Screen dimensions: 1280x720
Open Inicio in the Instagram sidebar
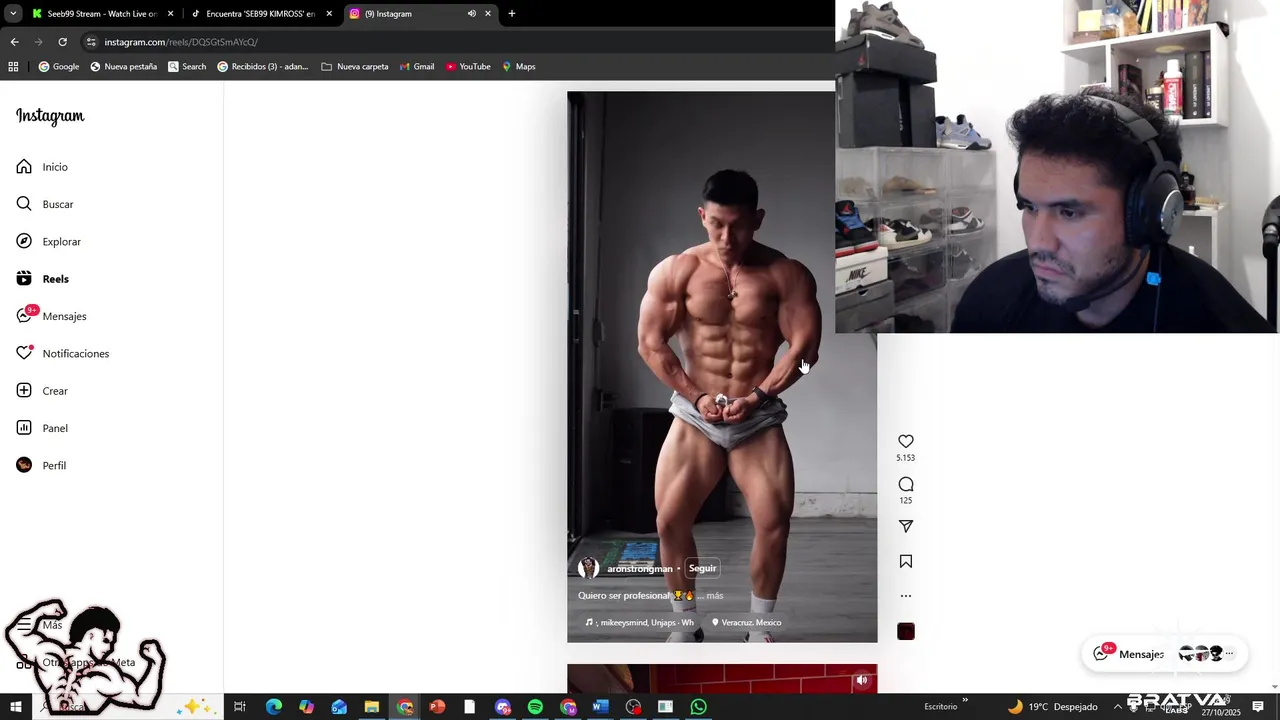tap(42, 167)
